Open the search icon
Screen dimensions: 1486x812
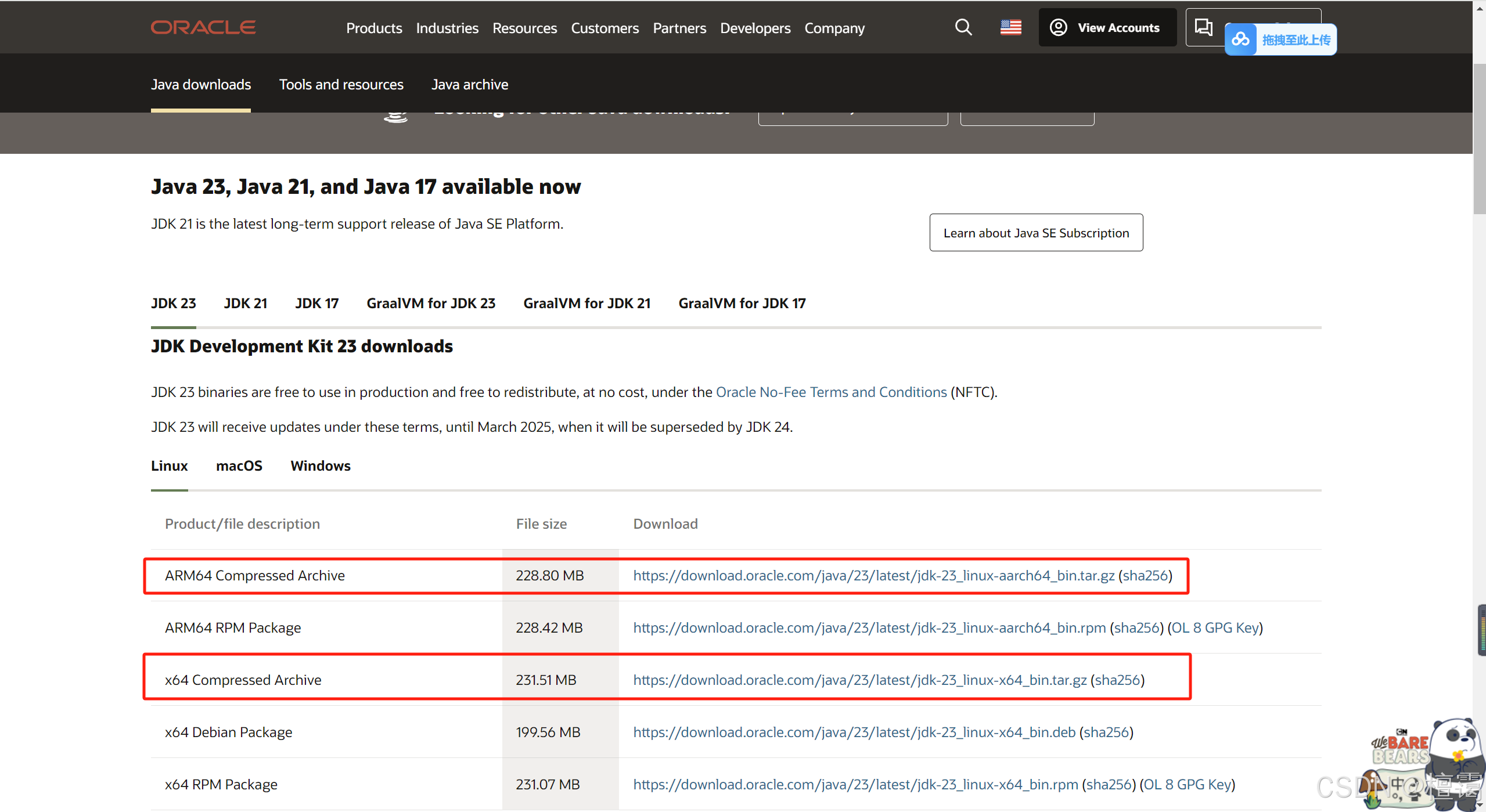(x=963, y=27)
